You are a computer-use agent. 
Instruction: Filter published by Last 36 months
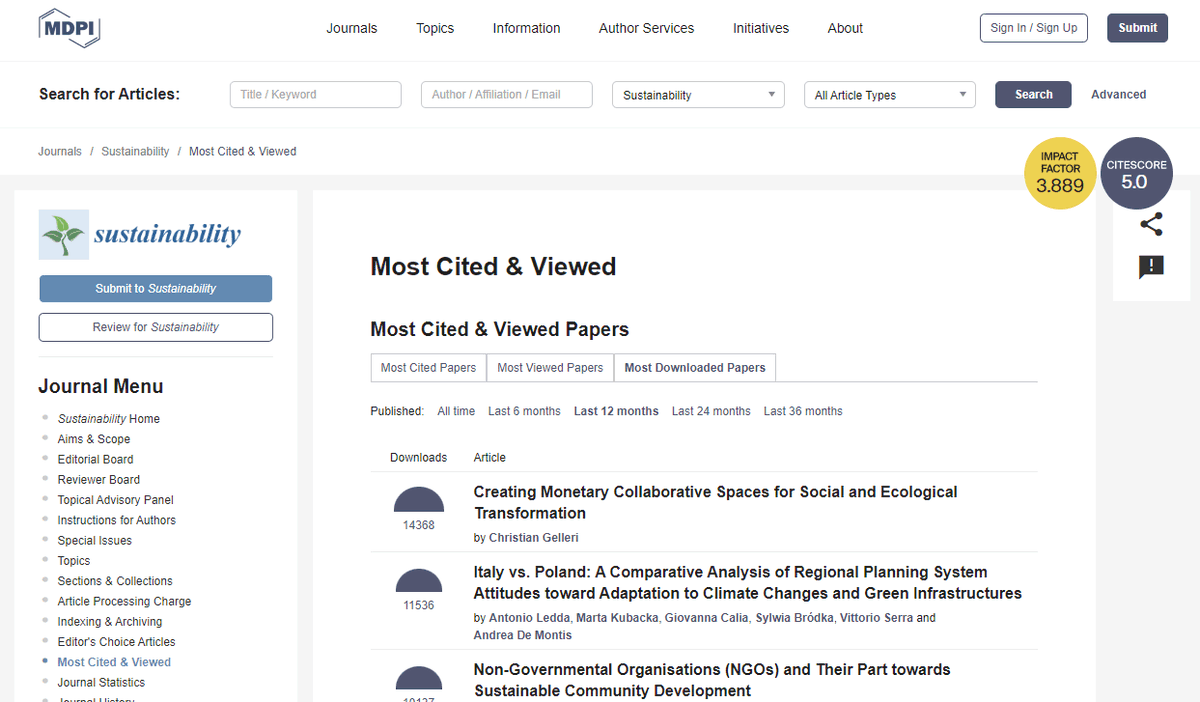click(x=803, y=411)
